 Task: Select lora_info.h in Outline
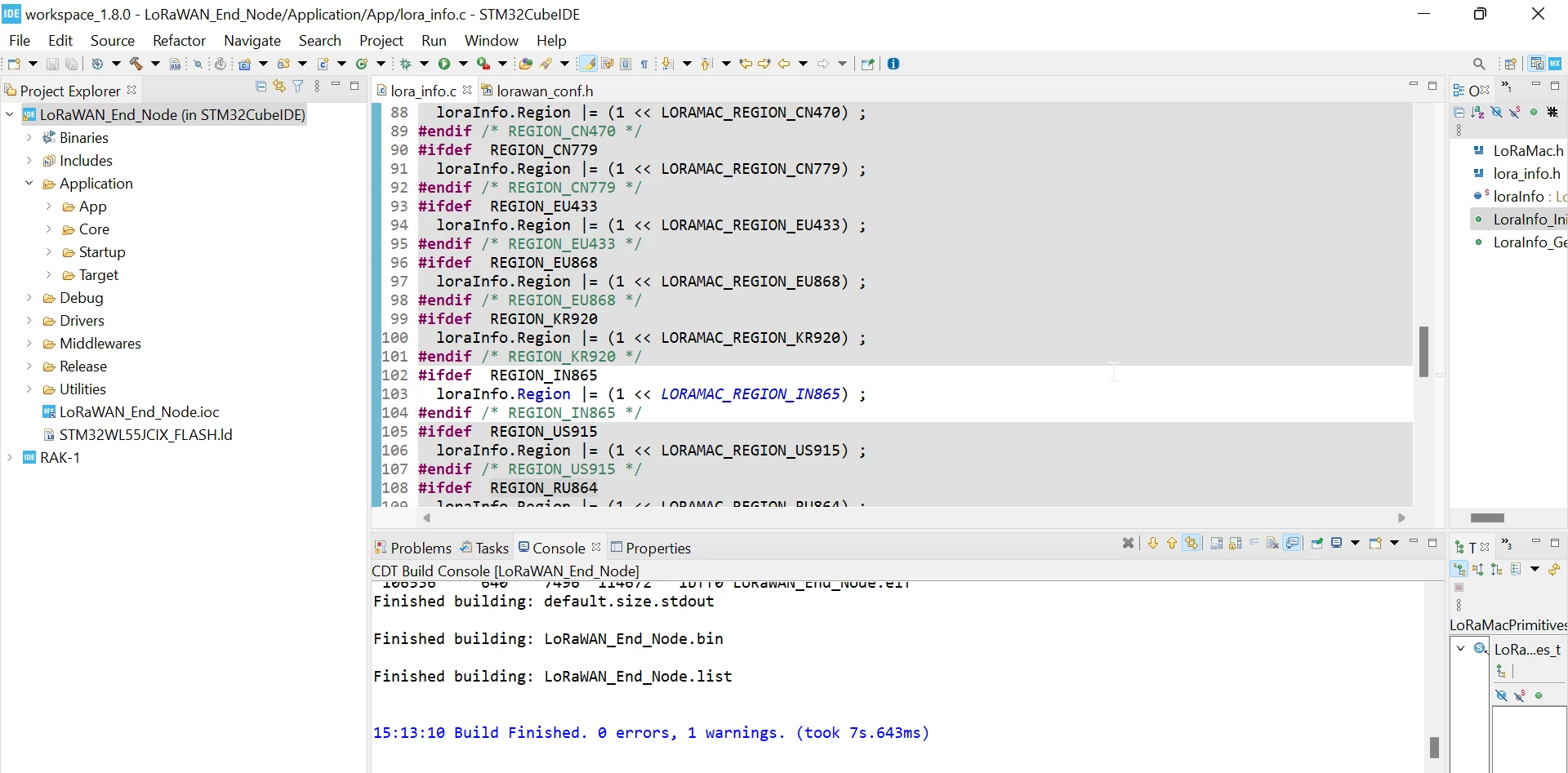point(1517,173)
